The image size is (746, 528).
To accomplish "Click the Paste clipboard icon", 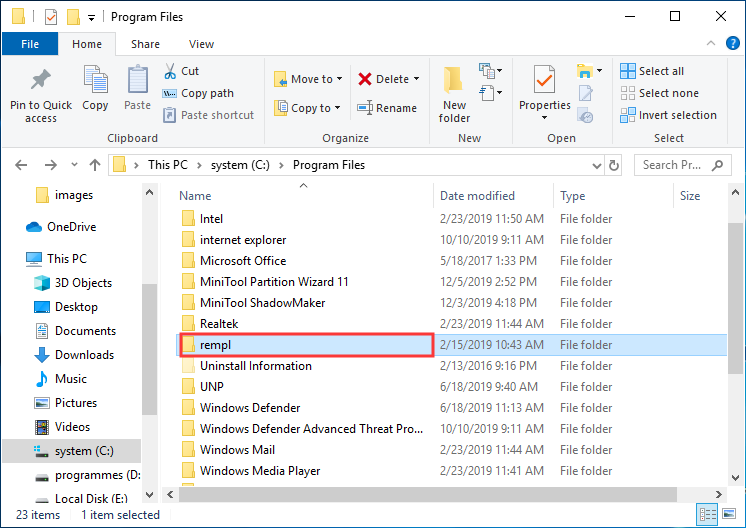I will [x=137, y=79].
